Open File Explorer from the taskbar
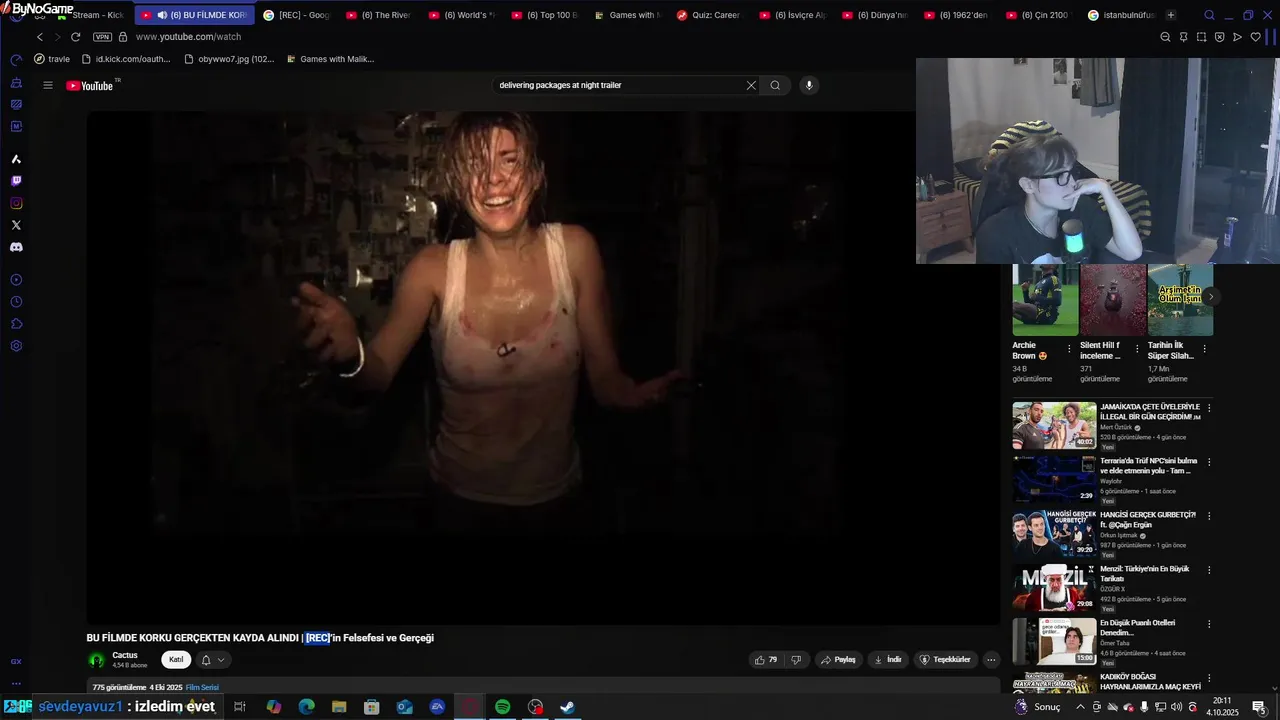Viewport: 1280px width, 720px height. pos(339,707)
